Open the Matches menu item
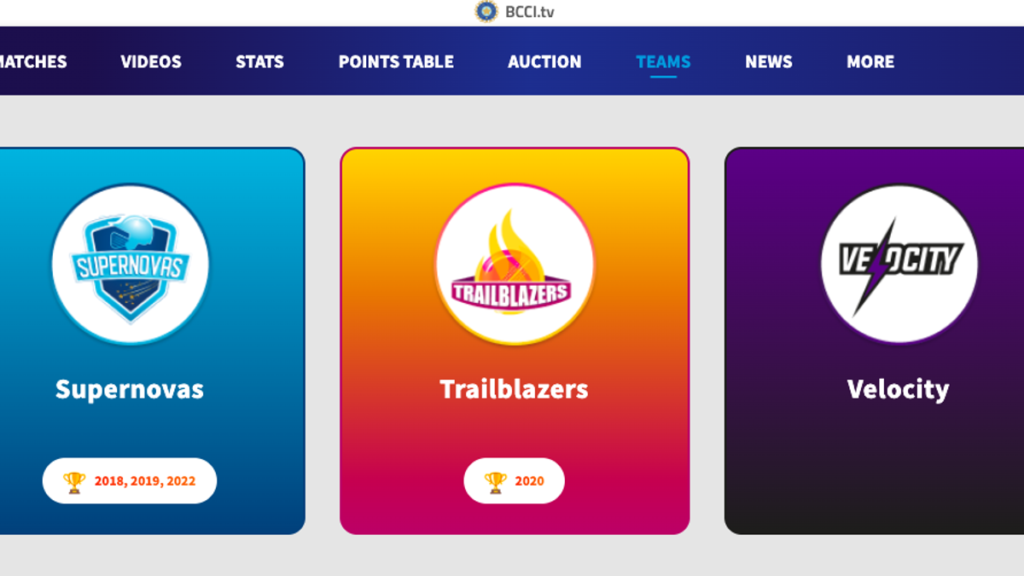 [33, 61]
